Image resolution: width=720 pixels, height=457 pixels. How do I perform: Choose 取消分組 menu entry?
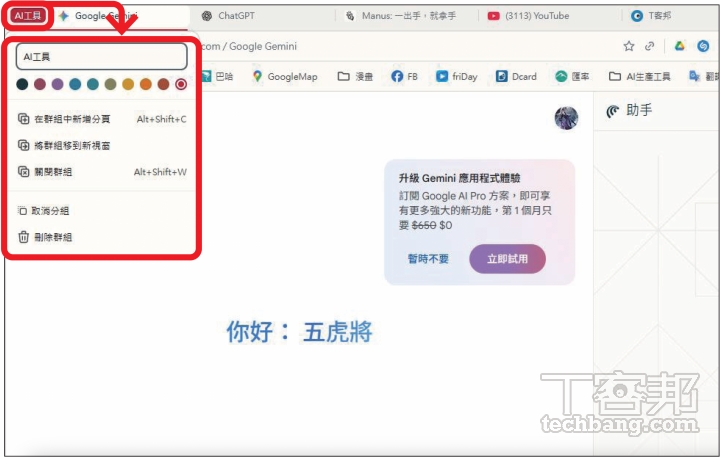tap(102, 211)
